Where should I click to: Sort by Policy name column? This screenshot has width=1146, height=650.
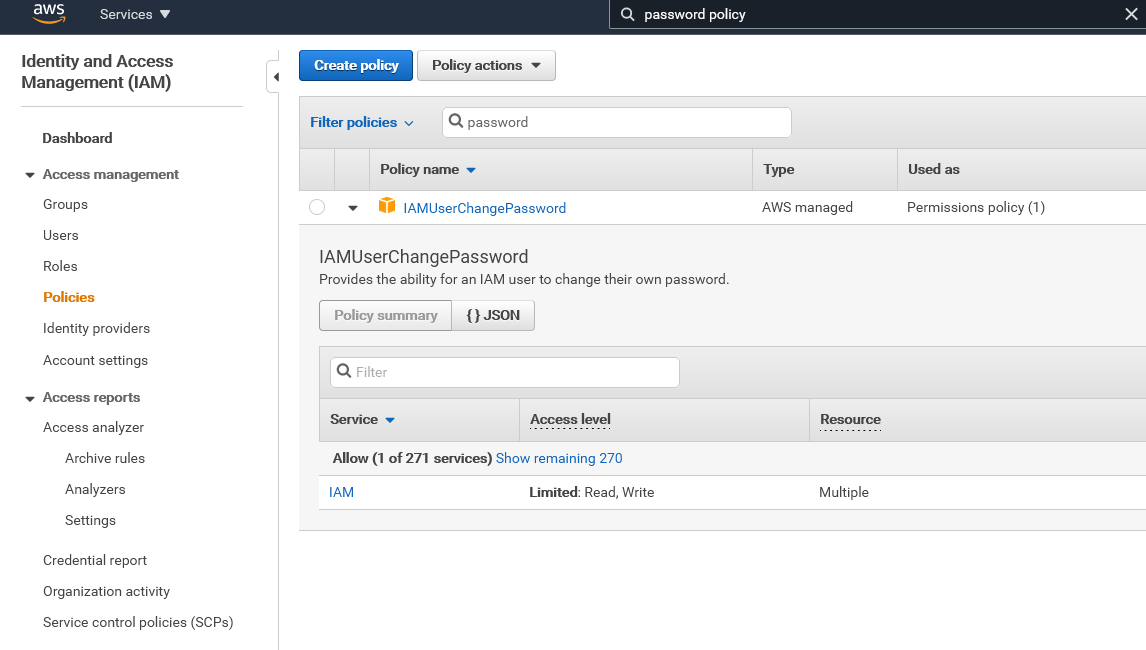[x=428, y=170]
